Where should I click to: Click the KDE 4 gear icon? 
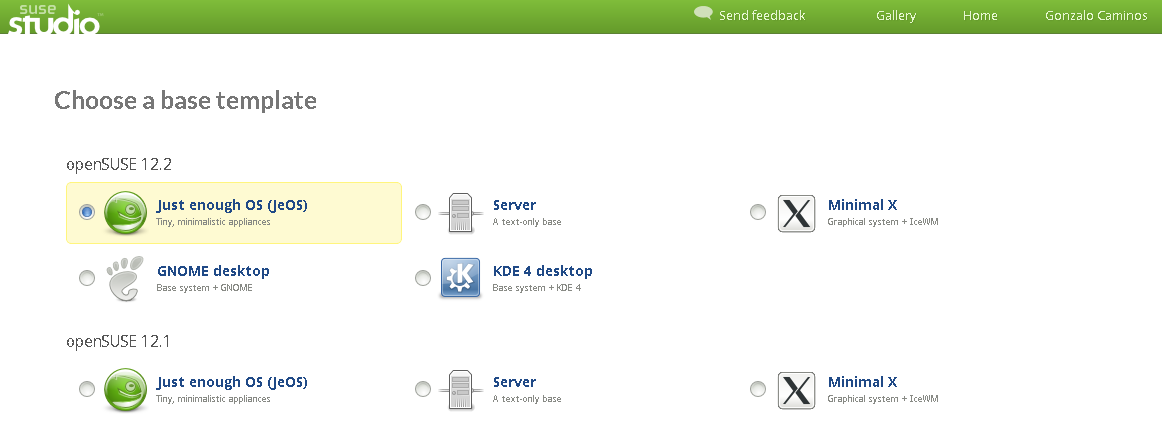pyautogui.click(x=460, y=278)
